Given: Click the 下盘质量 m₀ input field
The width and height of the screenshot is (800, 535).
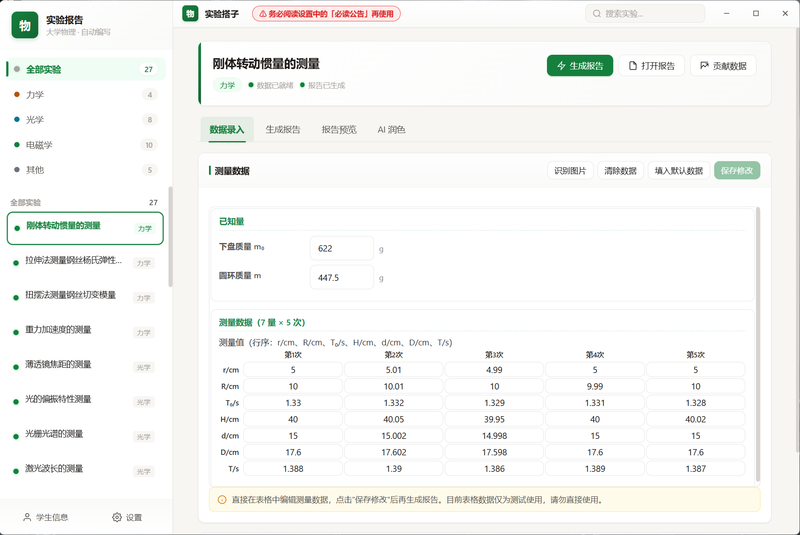Looking at the screenshot, I should [342, 248].
